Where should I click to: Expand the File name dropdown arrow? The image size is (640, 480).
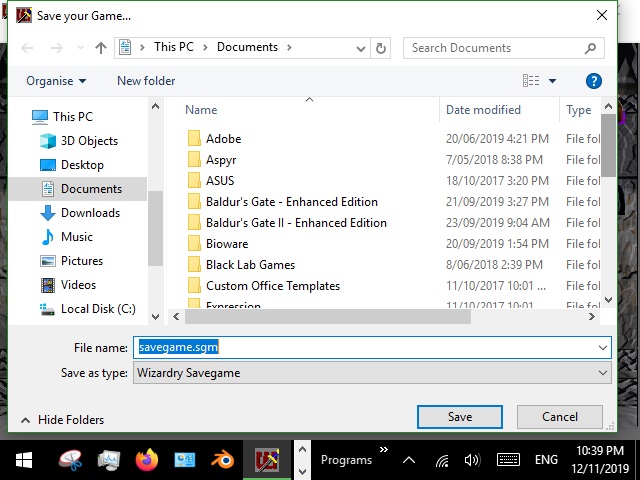click(x=603, y=348)
